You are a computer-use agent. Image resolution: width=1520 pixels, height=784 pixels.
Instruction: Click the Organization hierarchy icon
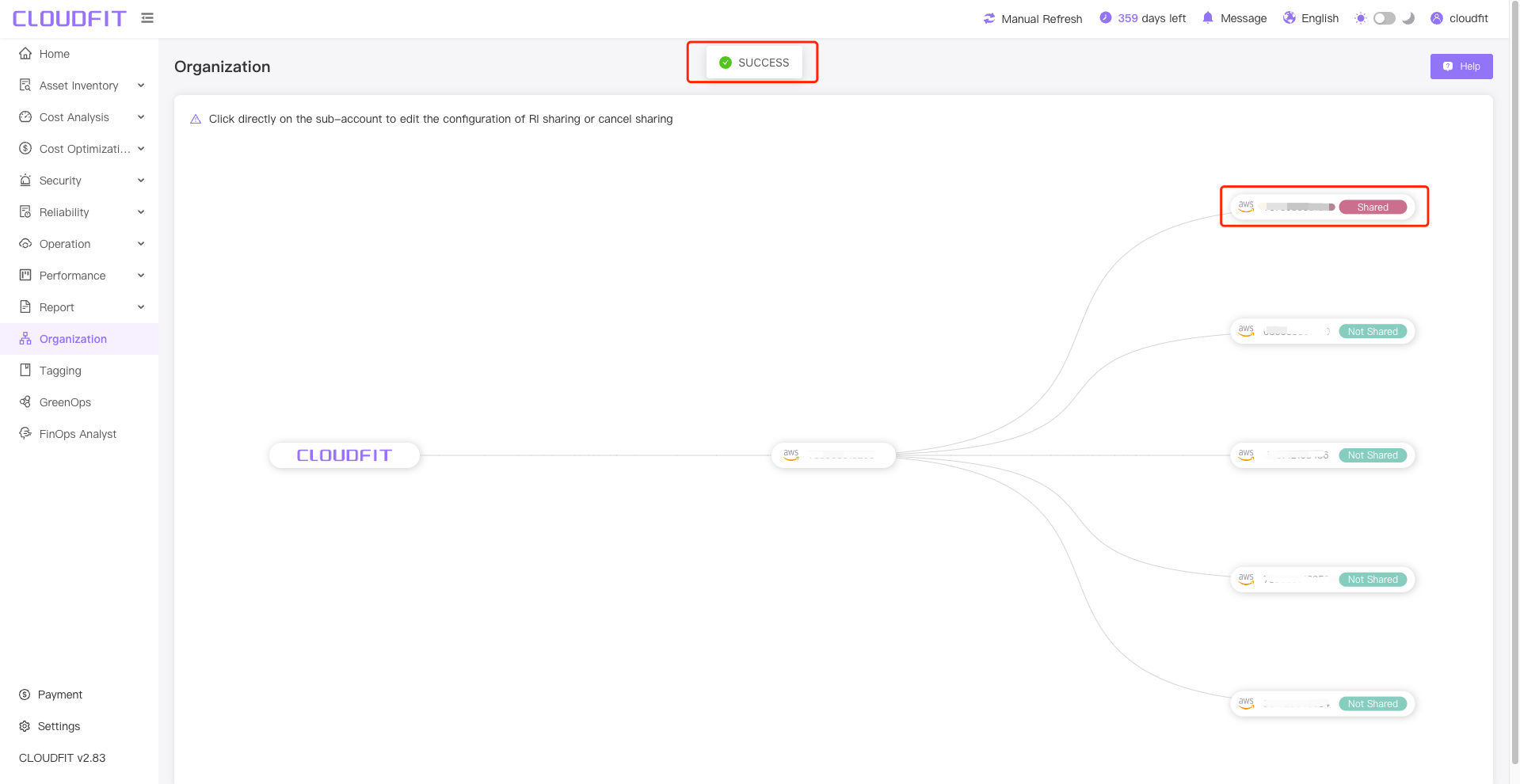point(25,338)
